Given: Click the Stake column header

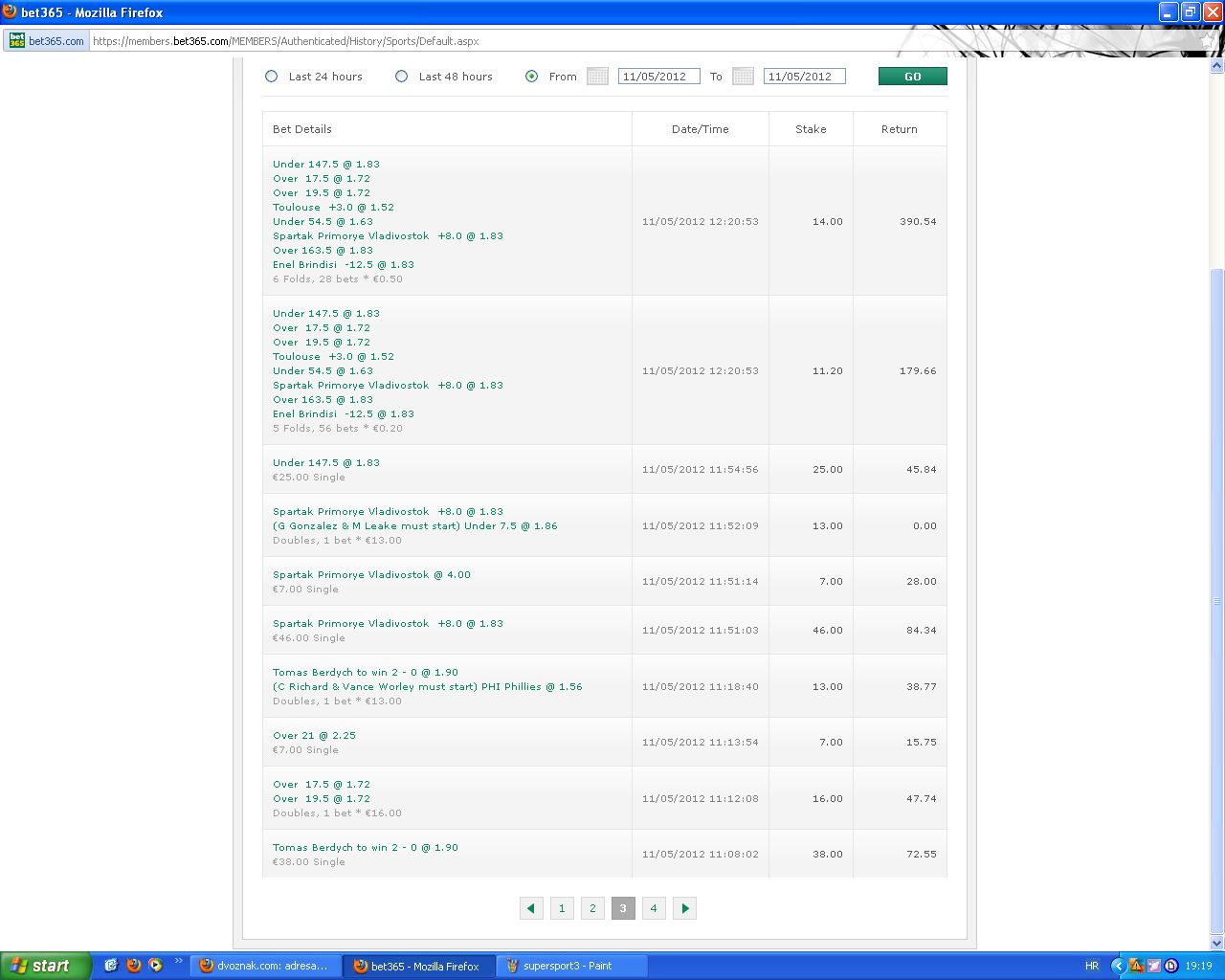Looking at the screenshot, I should coord(811,129).
